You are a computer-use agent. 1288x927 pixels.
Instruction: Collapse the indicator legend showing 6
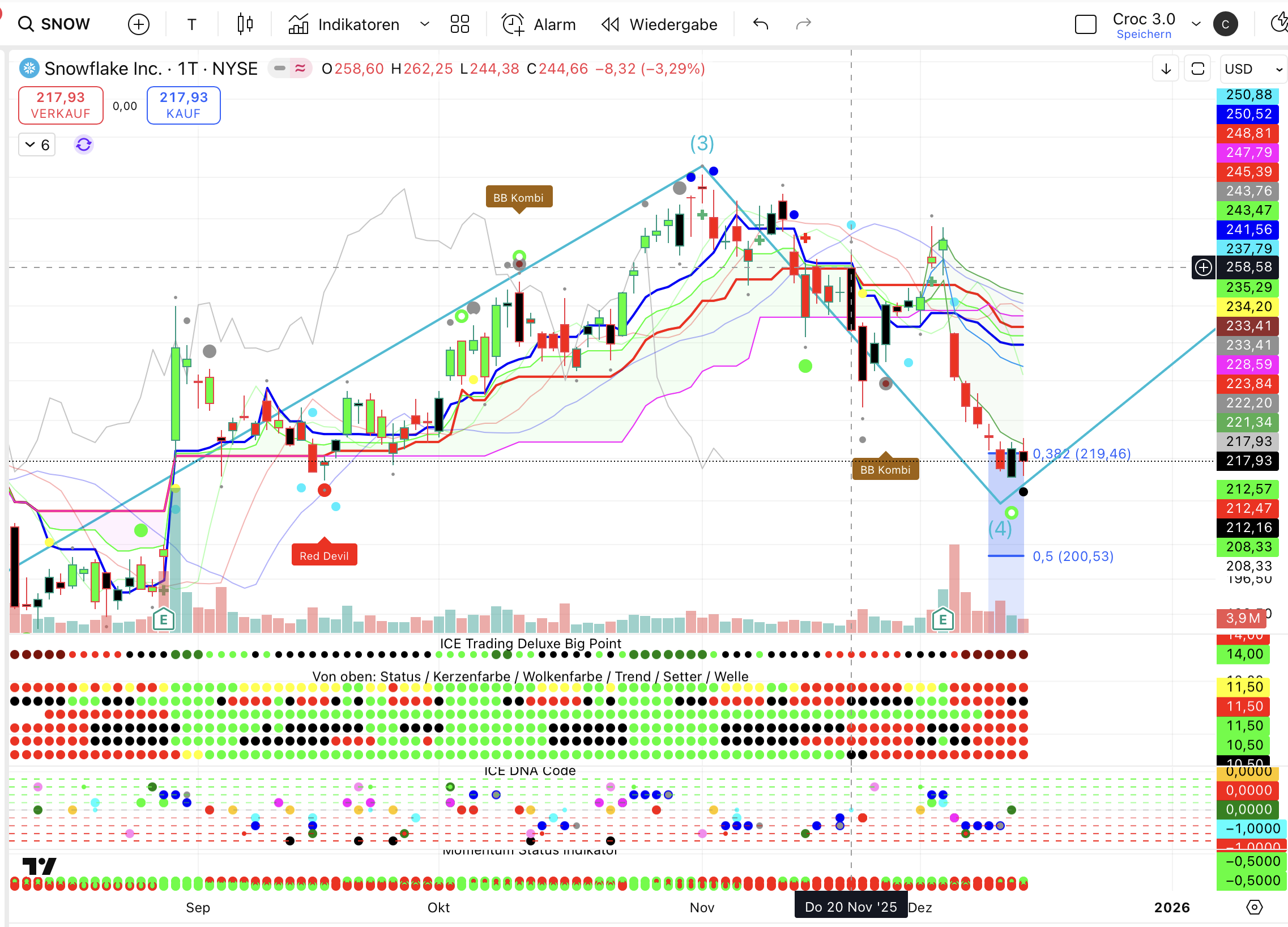point(37,145)
